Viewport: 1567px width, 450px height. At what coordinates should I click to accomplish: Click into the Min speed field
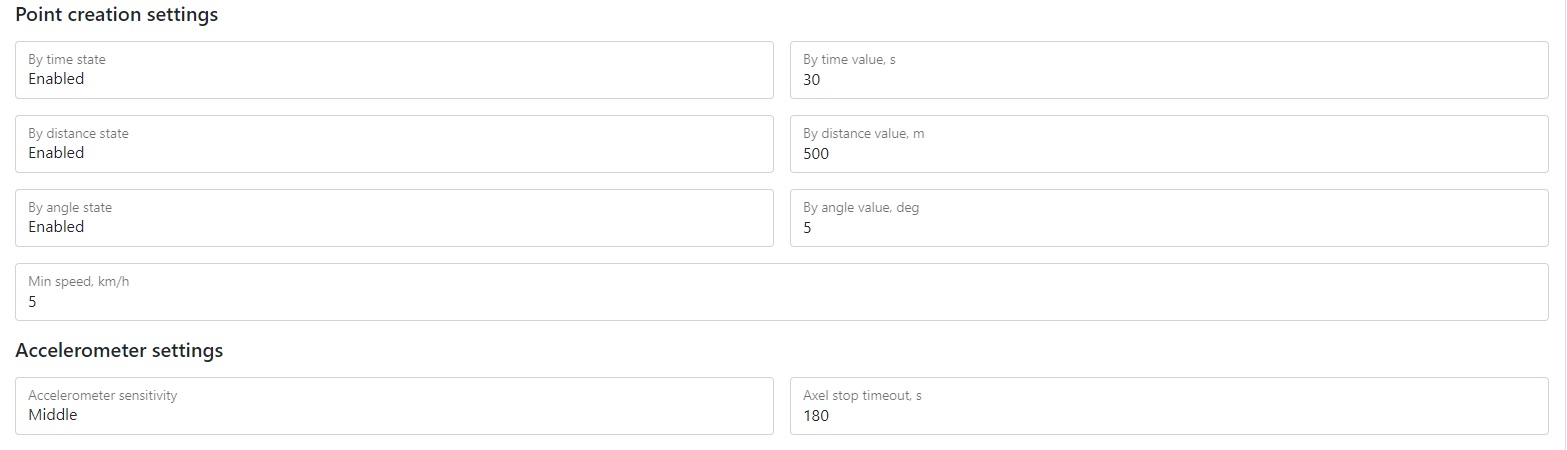[781, 292]
